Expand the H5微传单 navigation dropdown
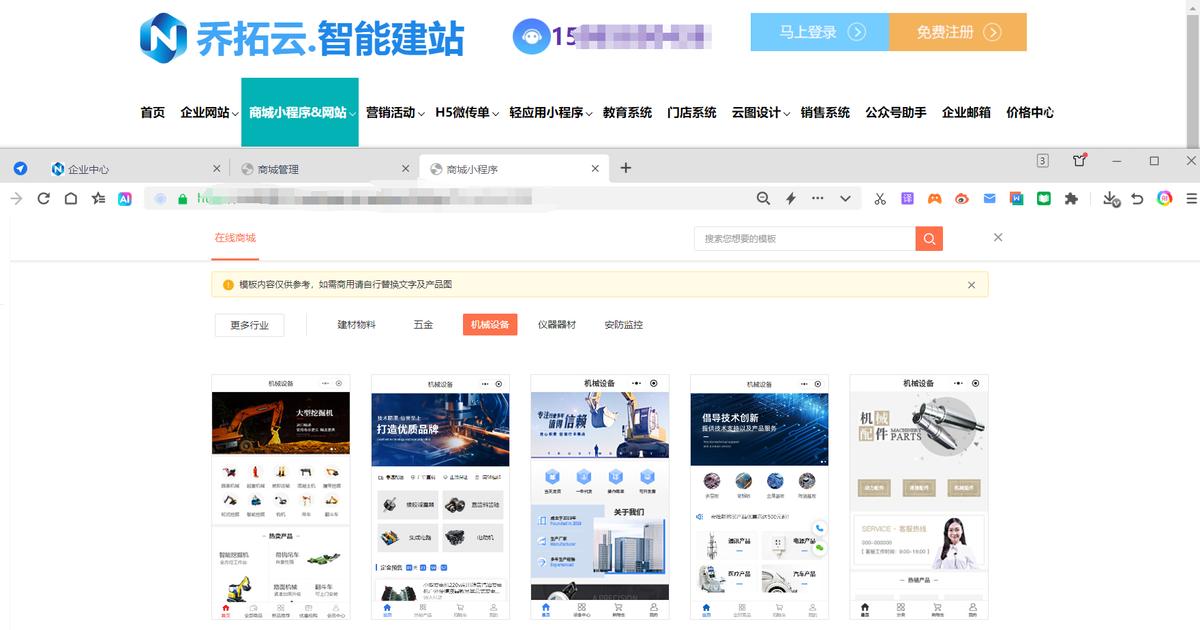 tap(467, 113)
